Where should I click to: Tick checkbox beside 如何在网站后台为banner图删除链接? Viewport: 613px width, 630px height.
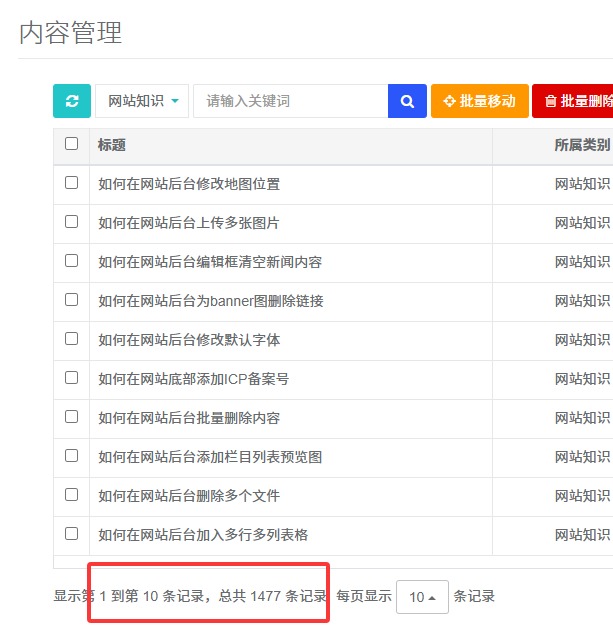click(x=71, y=300)
